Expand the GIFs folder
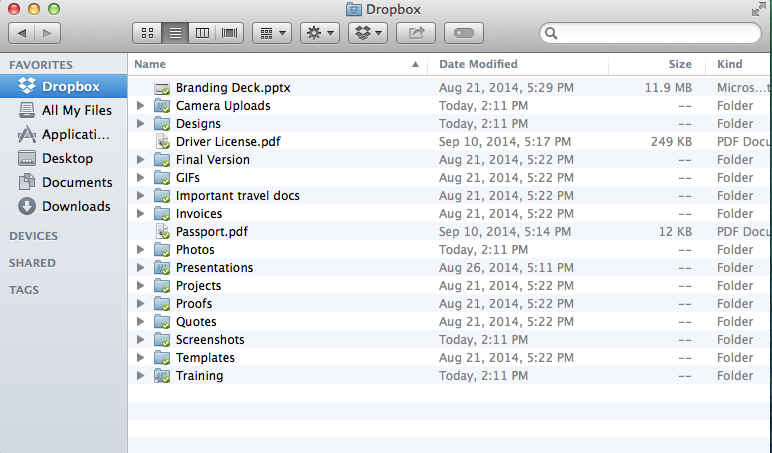Viewport: 772px width, 453px height. [140, 177]
